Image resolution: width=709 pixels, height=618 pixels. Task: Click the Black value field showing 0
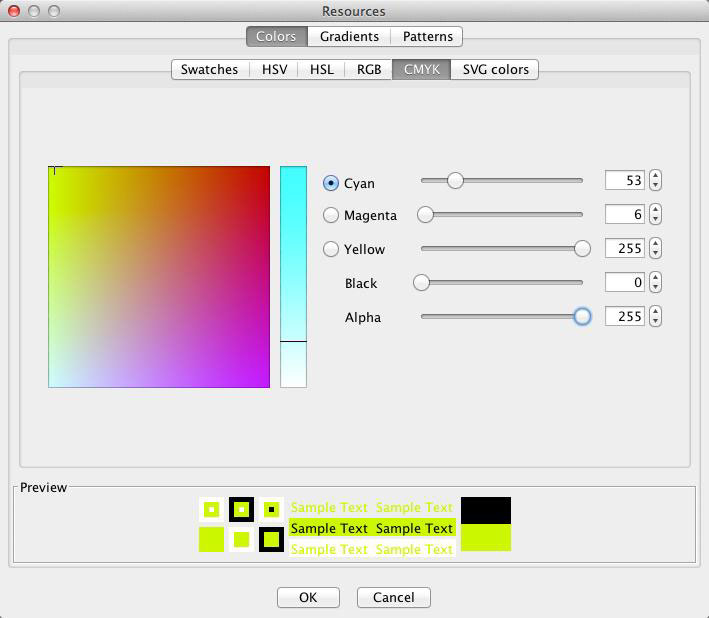coord(624,282)
